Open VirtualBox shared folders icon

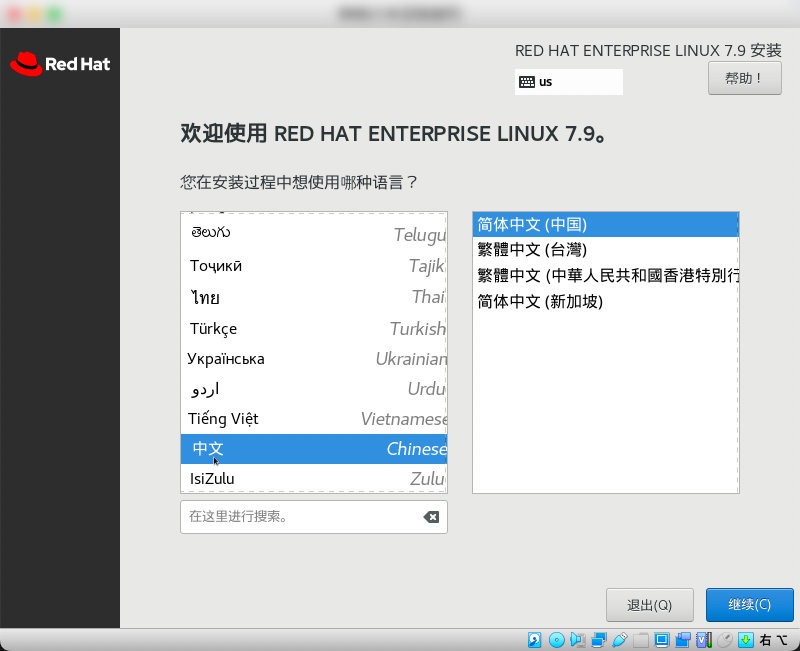coord(641,640)
